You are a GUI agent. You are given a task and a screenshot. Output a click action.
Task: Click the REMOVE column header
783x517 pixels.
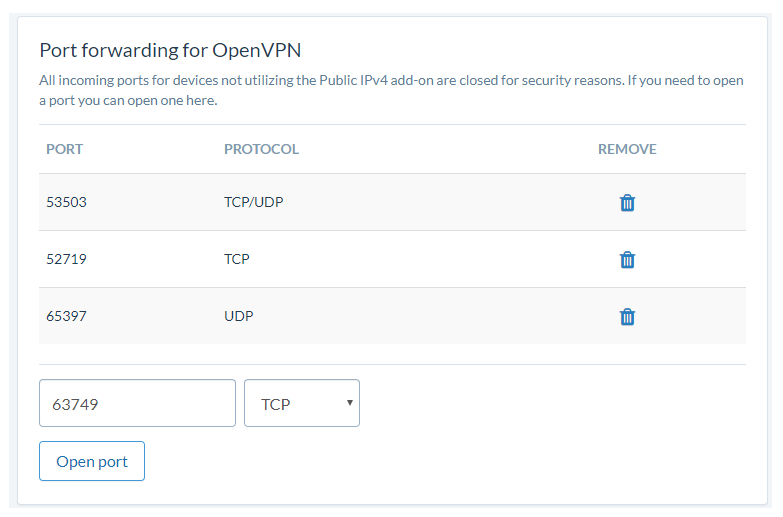tap(627, 149)
